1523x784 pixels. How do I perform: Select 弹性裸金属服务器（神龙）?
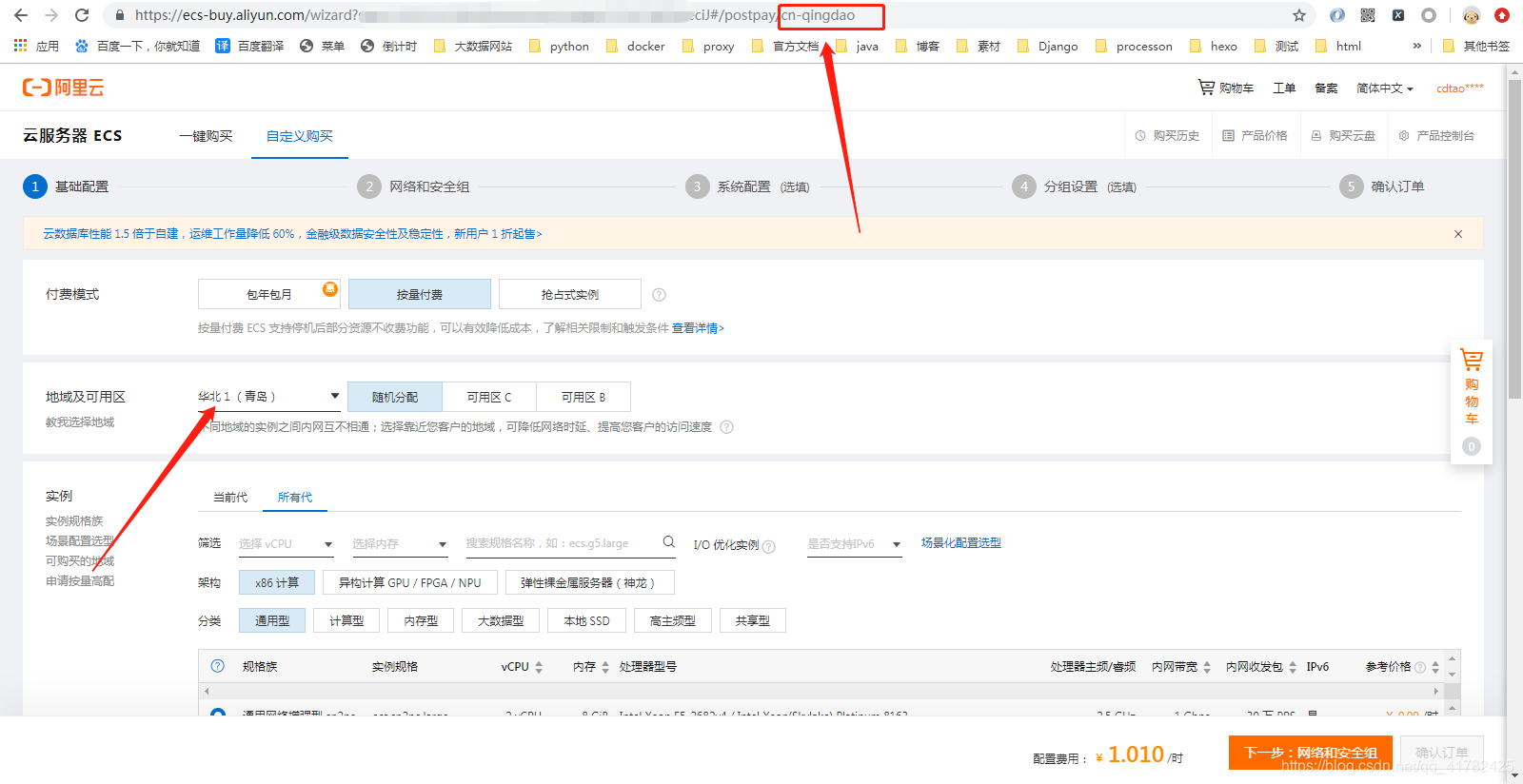tap(588, 582)
